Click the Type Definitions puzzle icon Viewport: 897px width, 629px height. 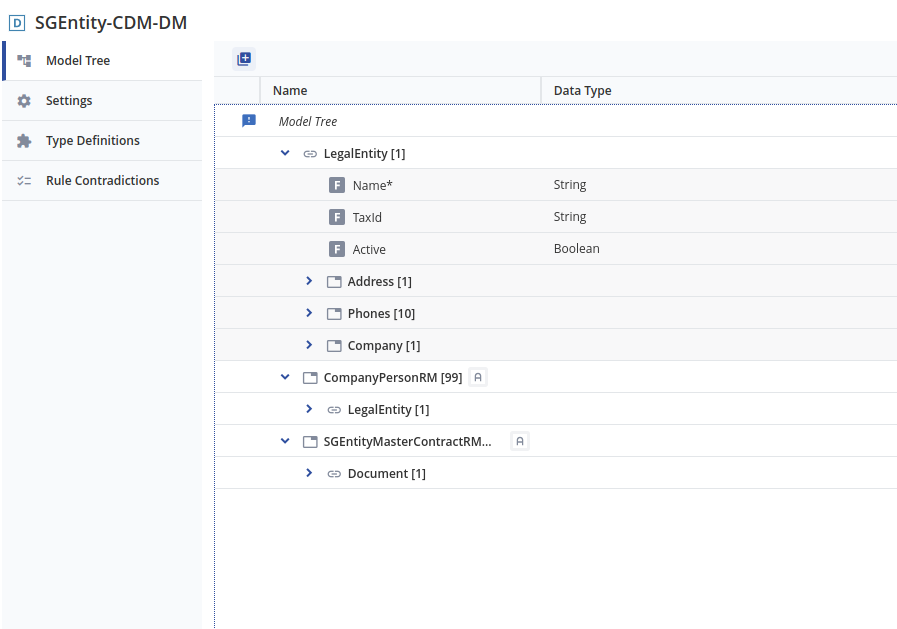pos(24,141)
